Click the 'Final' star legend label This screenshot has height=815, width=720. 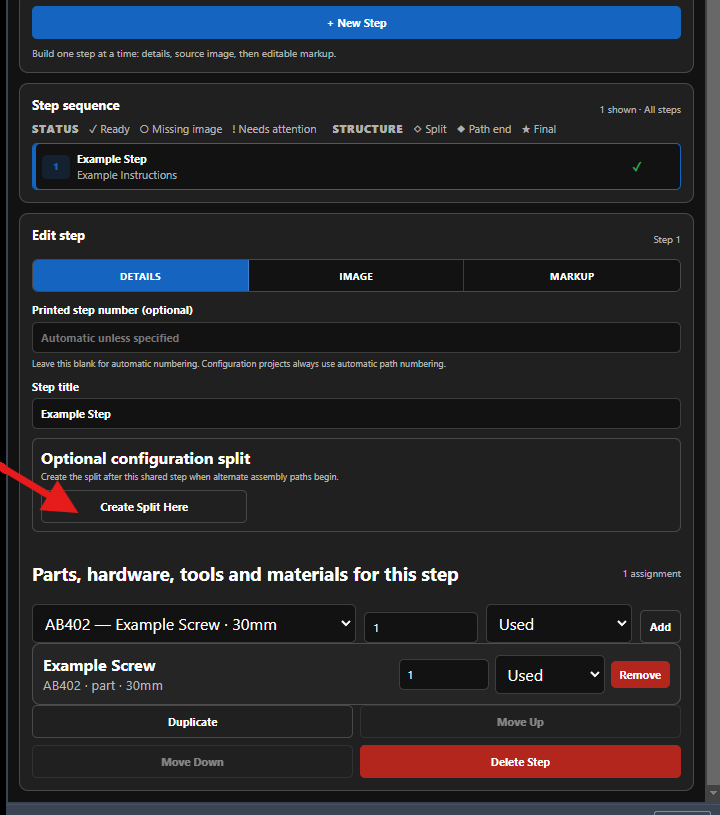539,129
